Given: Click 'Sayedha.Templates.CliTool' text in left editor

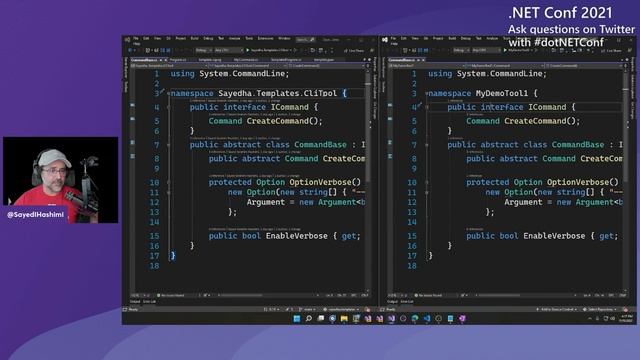Looking at the screenshot, I should [278, 93].
